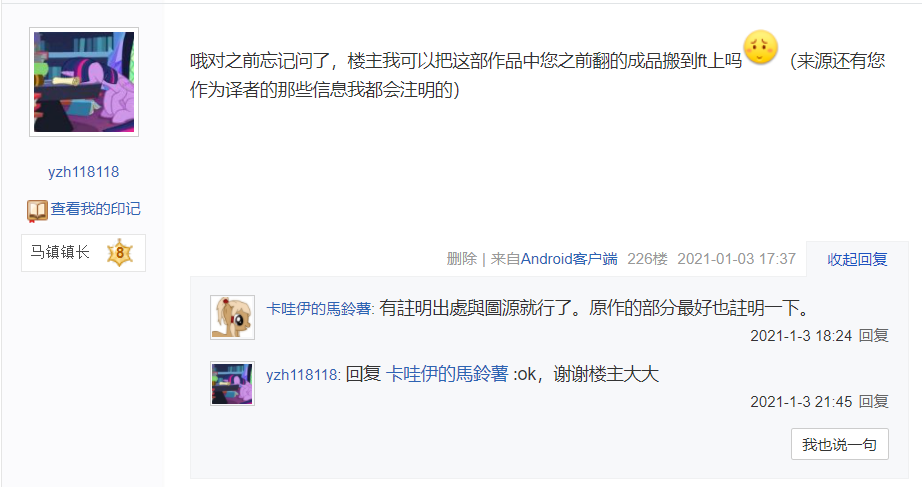Viewport: 922px width, 487px height.
Task: Reply to the 21:45 comment
Action: pos(873,401)
